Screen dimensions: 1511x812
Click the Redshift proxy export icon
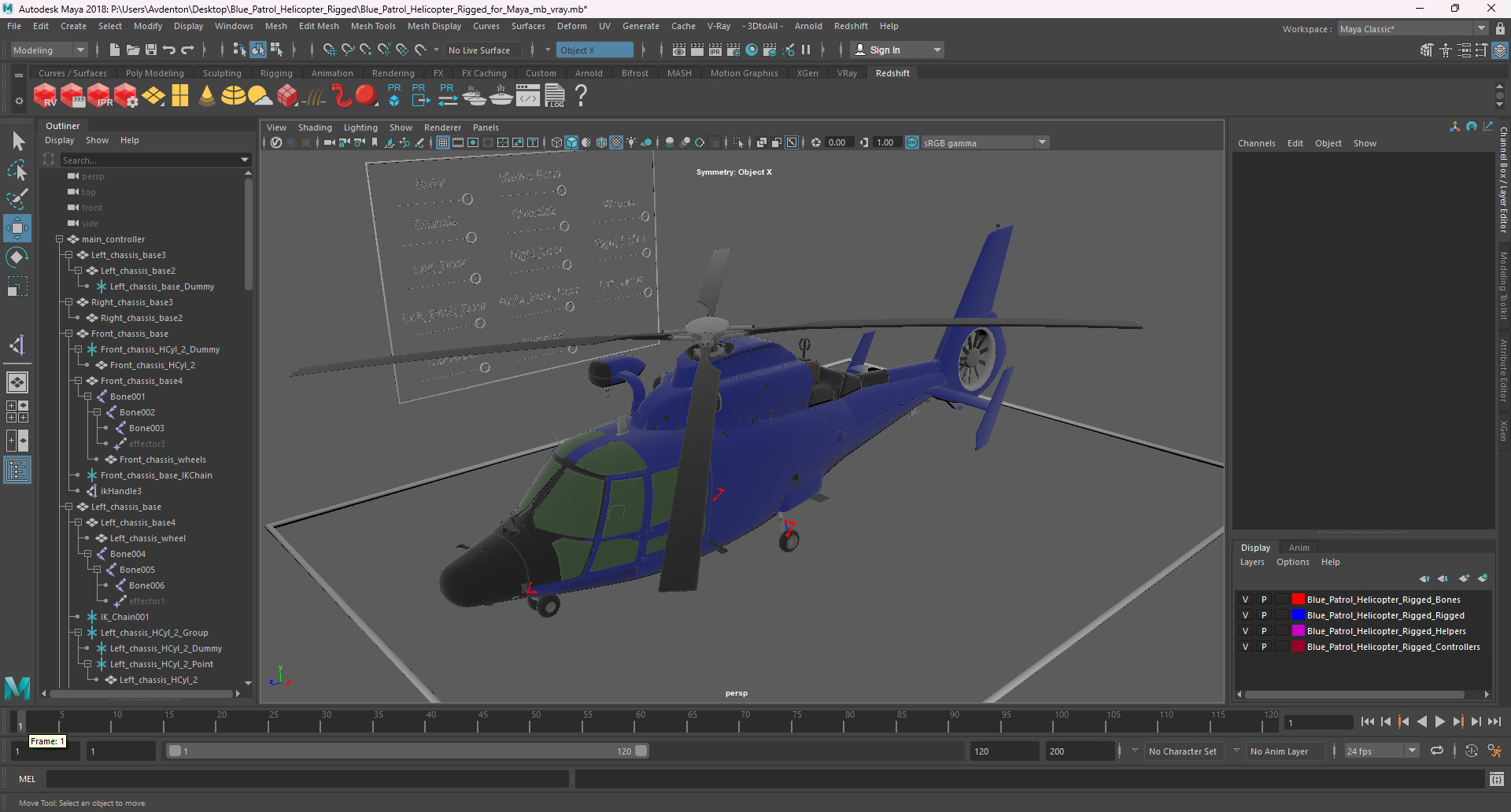tap(421, 96)
